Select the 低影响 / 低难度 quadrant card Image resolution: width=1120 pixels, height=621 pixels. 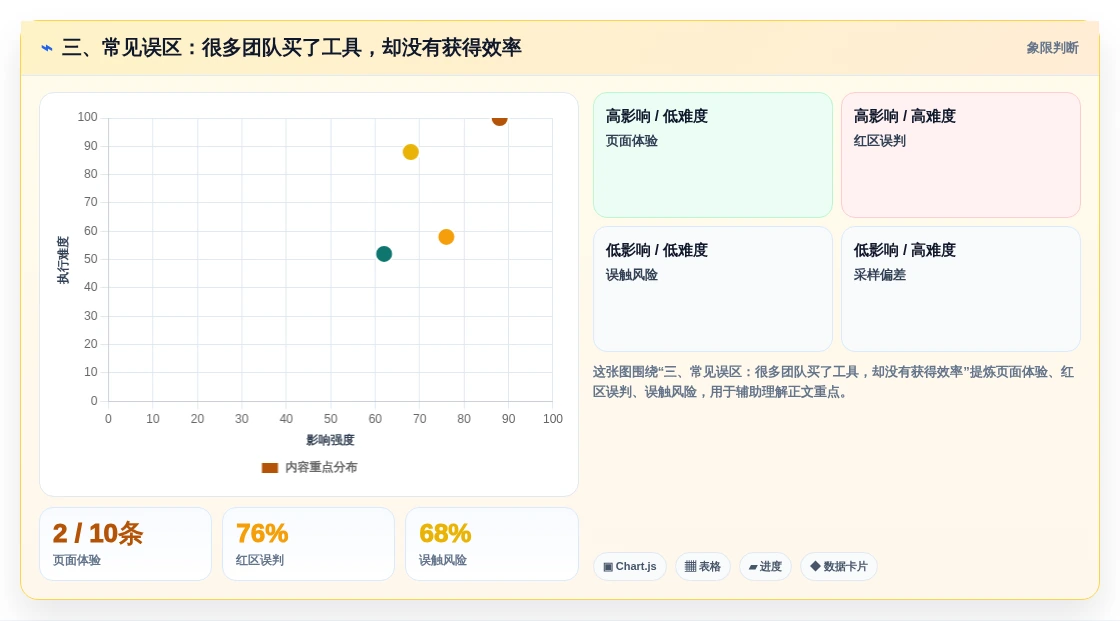[713, 289]
